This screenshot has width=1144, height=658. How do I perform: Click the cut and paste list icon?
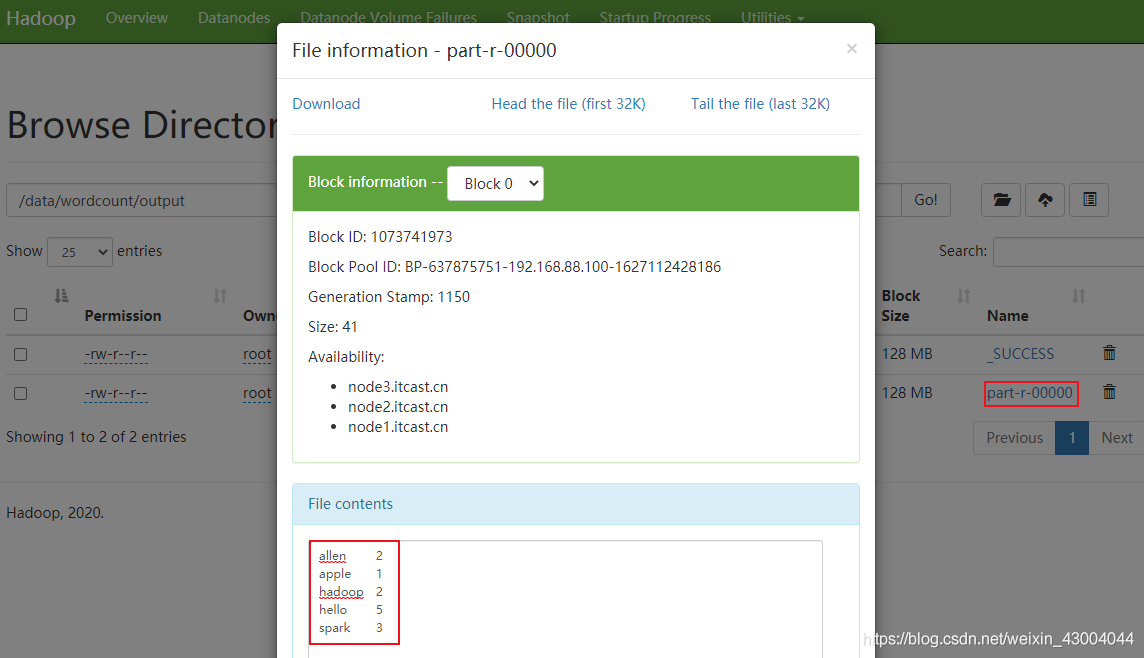pos(1089,200)
